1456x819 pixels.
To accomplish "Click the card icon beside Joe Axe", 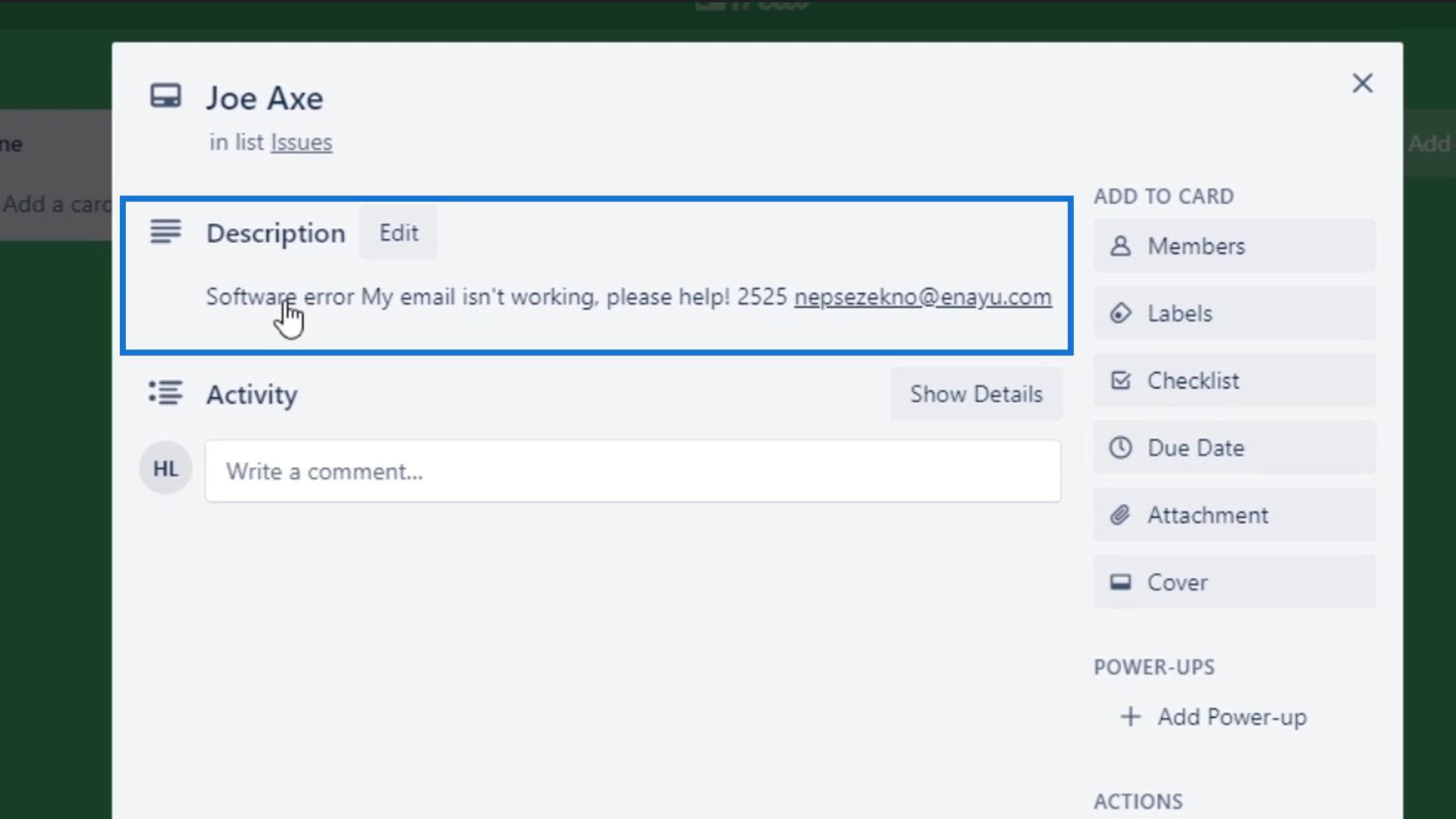I will coord(165,96).
